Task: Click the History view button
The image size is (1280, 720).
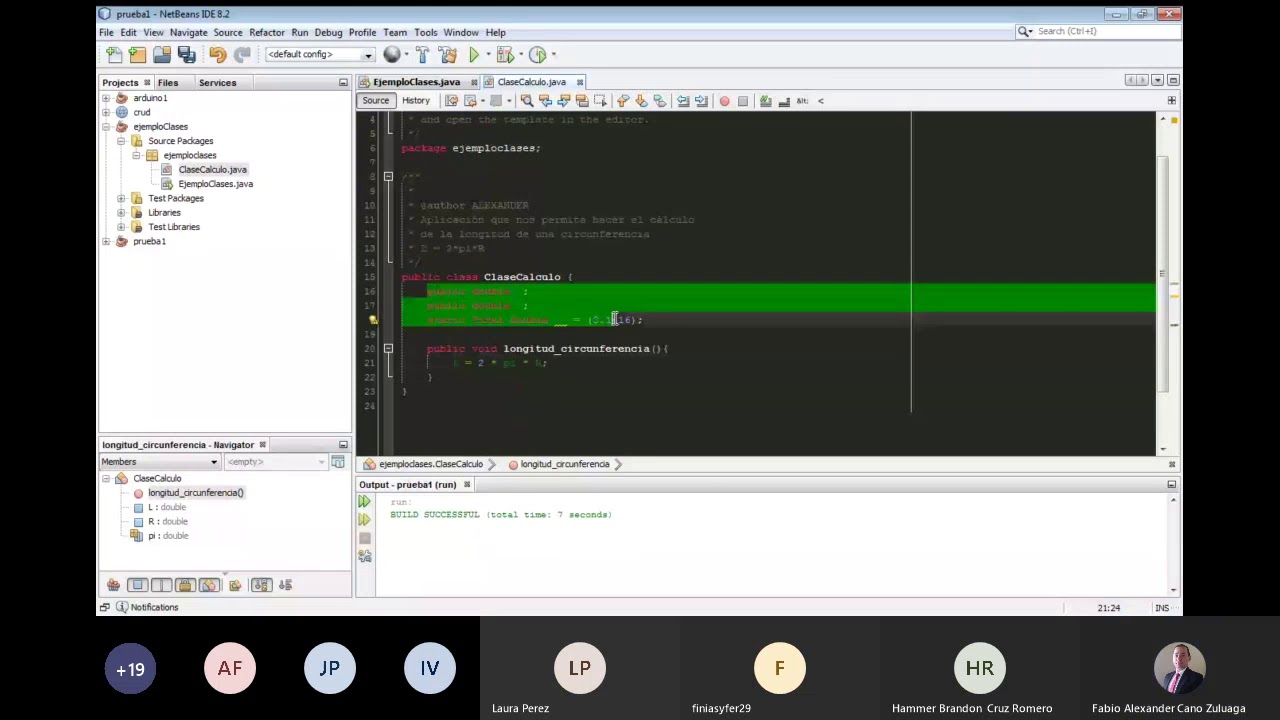Action: 416,101
